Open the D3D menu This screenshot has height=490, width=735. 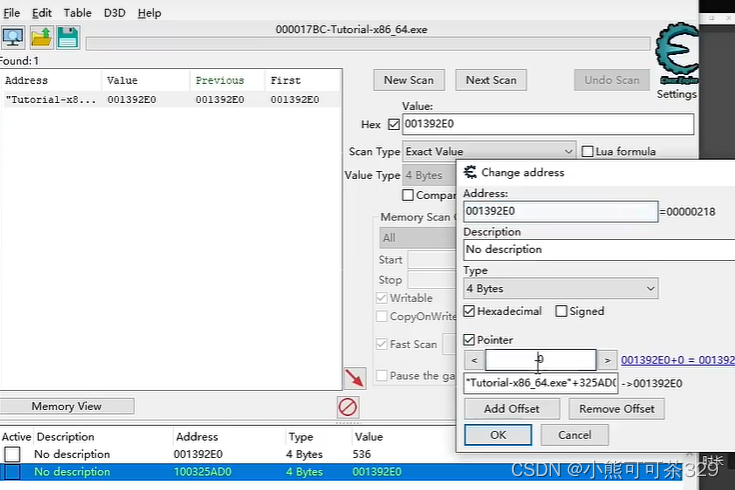tap(114, 13)
